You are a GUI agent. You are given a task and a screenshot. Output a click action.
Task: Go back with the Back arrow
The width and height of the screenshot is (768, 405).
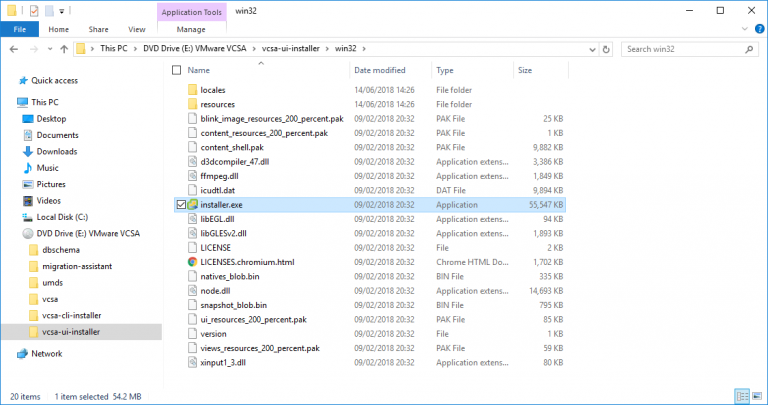point(14,49)
